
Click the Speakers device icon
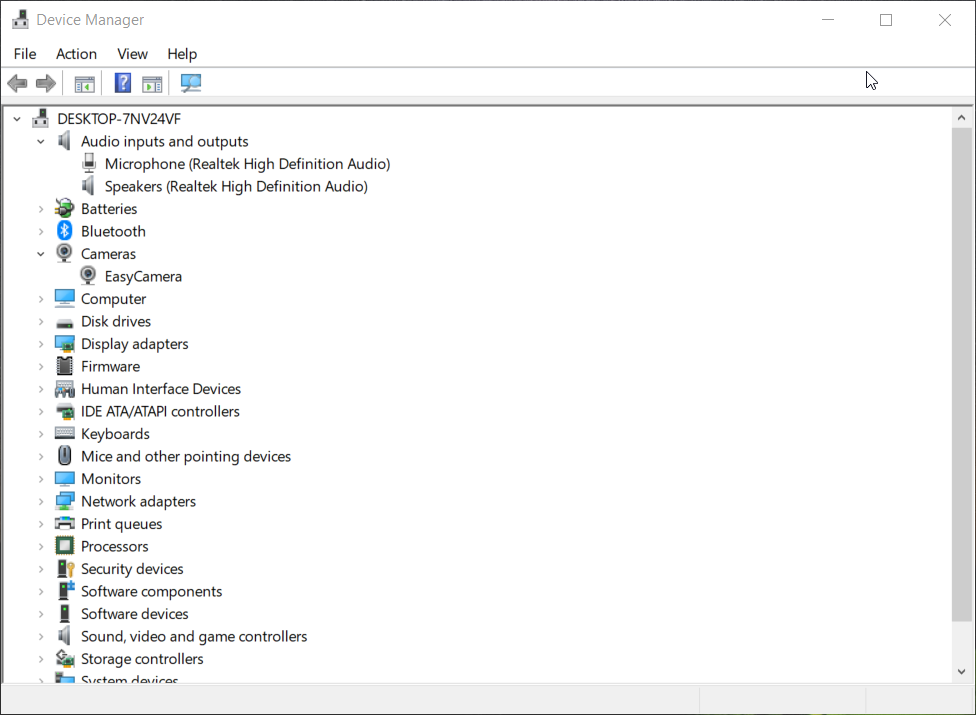coord(88,185)
